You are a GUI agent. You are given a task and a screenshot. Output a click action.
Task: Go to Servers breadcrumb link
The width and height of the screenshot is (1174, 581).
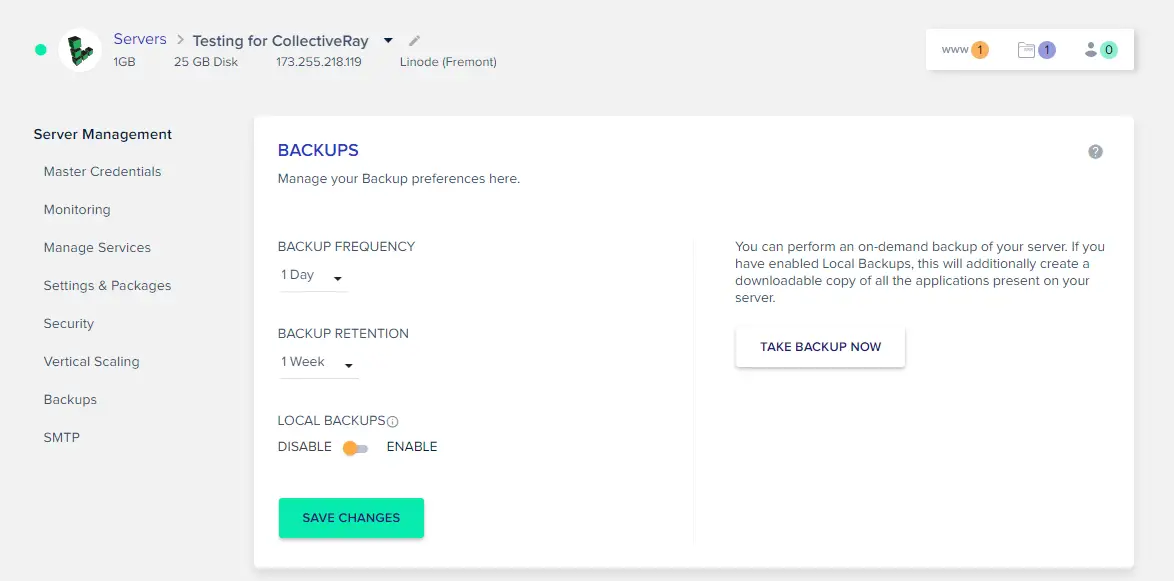[140, 39]
